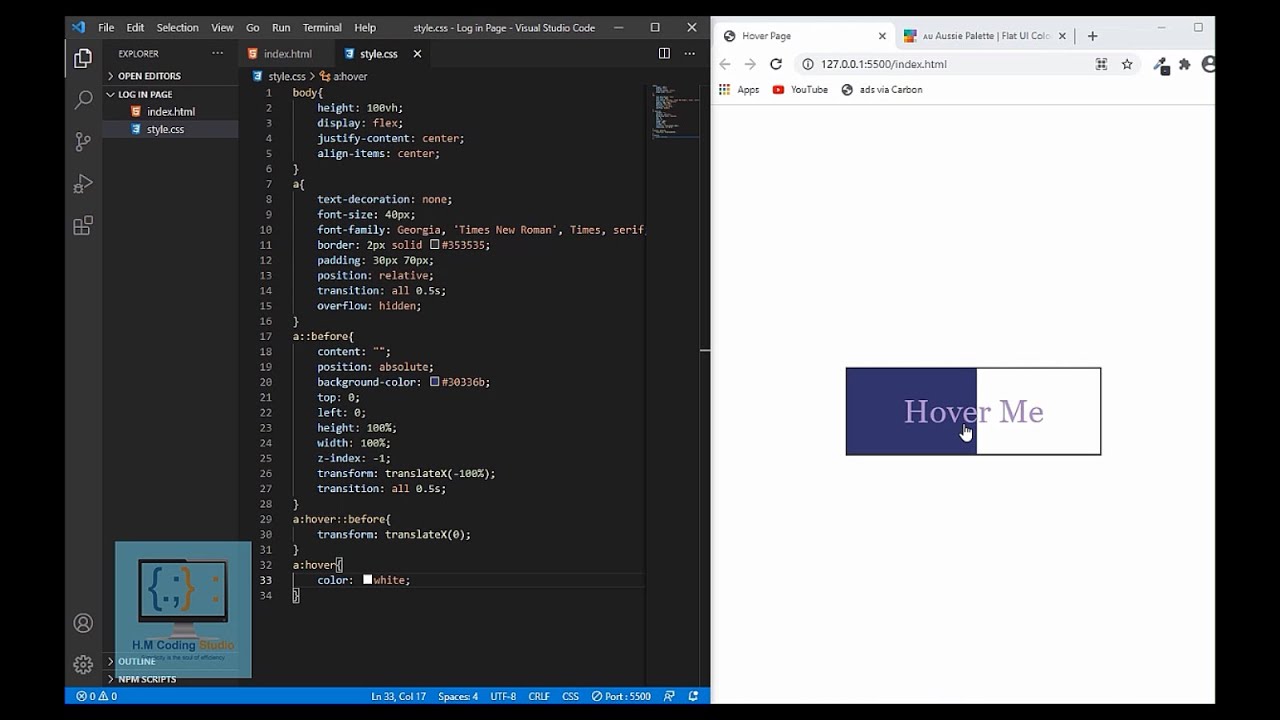Screen dimensions: 1280x720
Task: Open a new Chrome tab
Action: (1092, 36)
